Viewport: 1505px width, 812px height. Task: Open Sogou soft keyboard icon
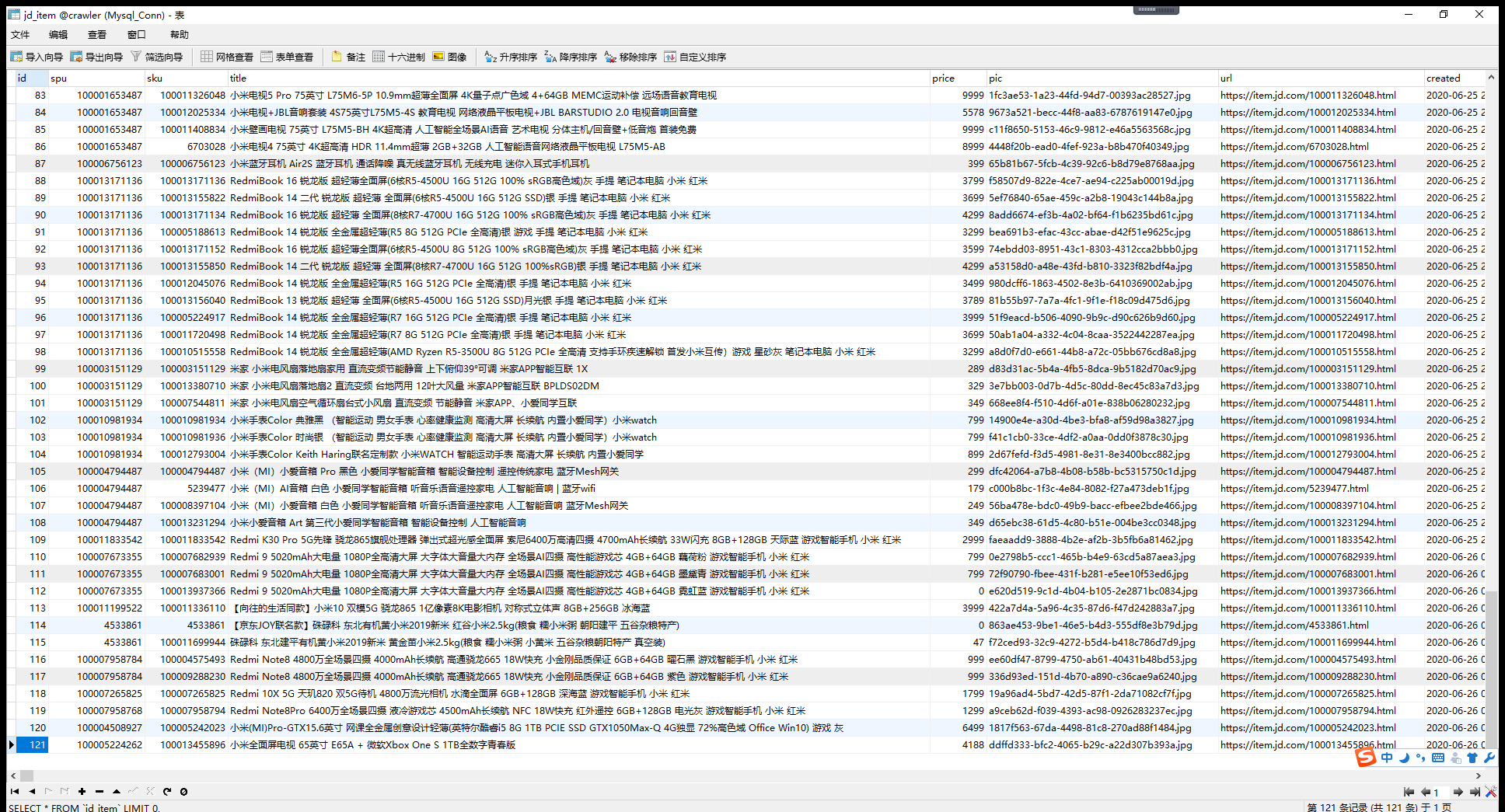click(1438, 758)
